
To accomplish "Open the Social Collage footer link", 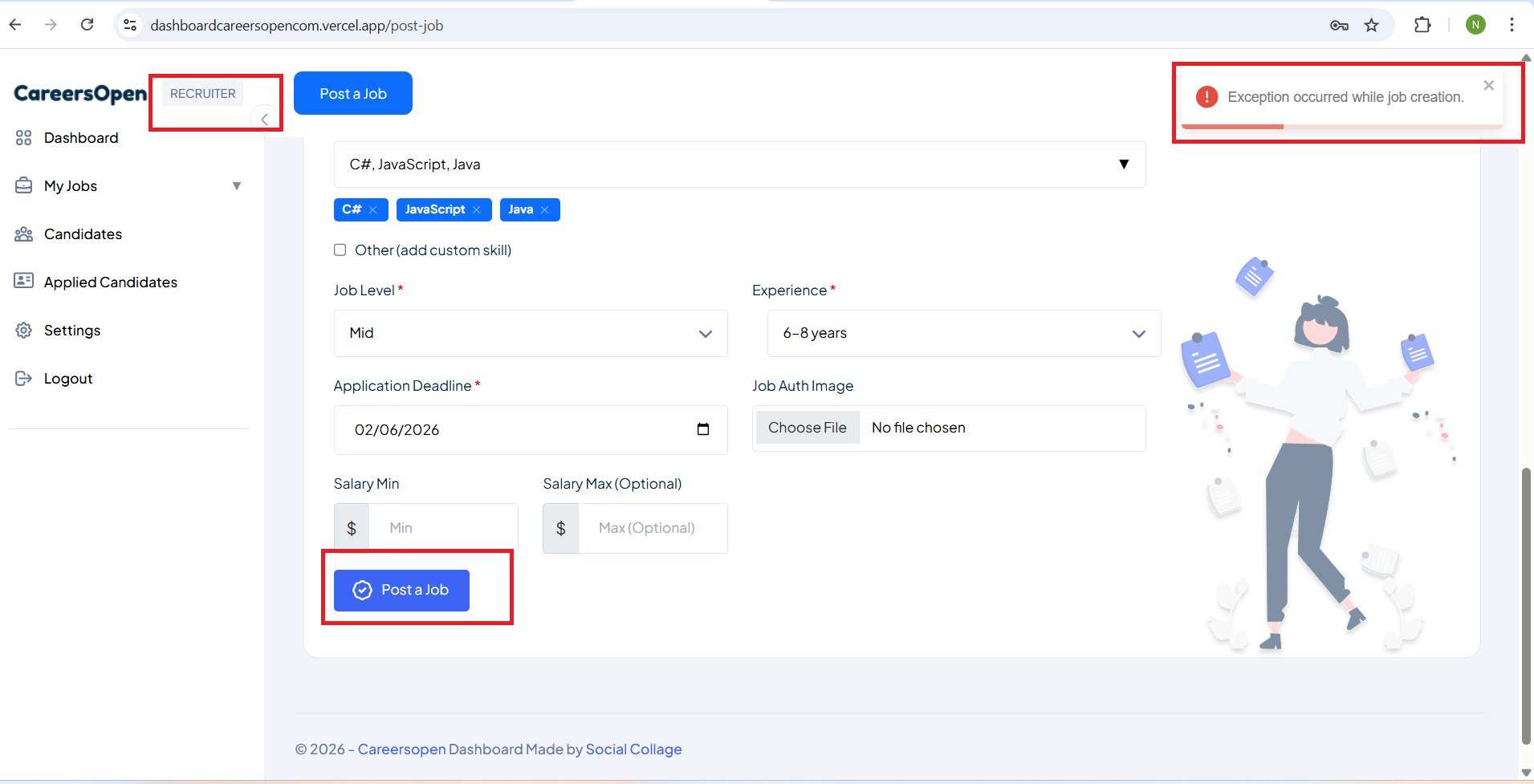I will (633, 749).
